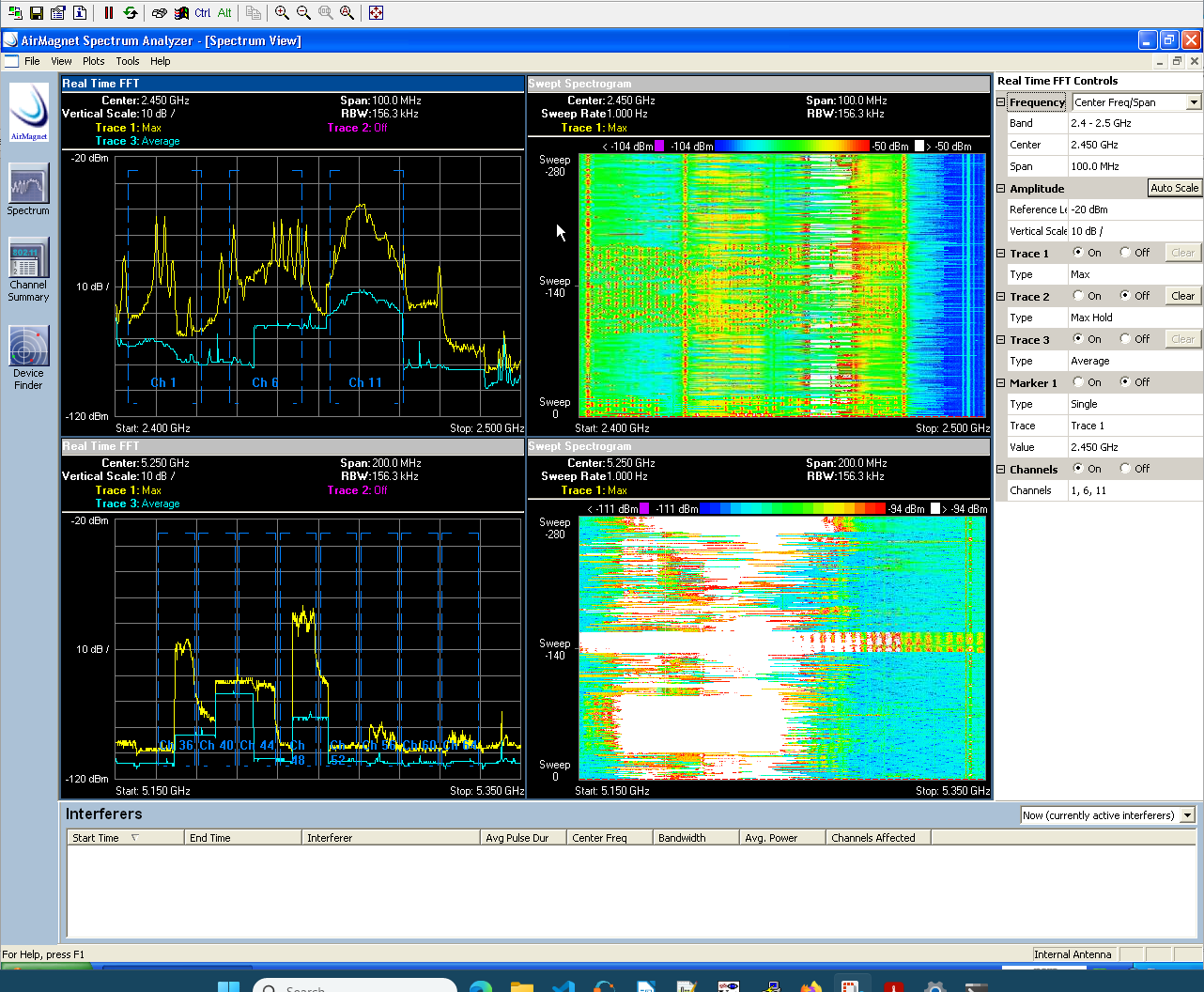Turn Trace 2 On

1078,296
